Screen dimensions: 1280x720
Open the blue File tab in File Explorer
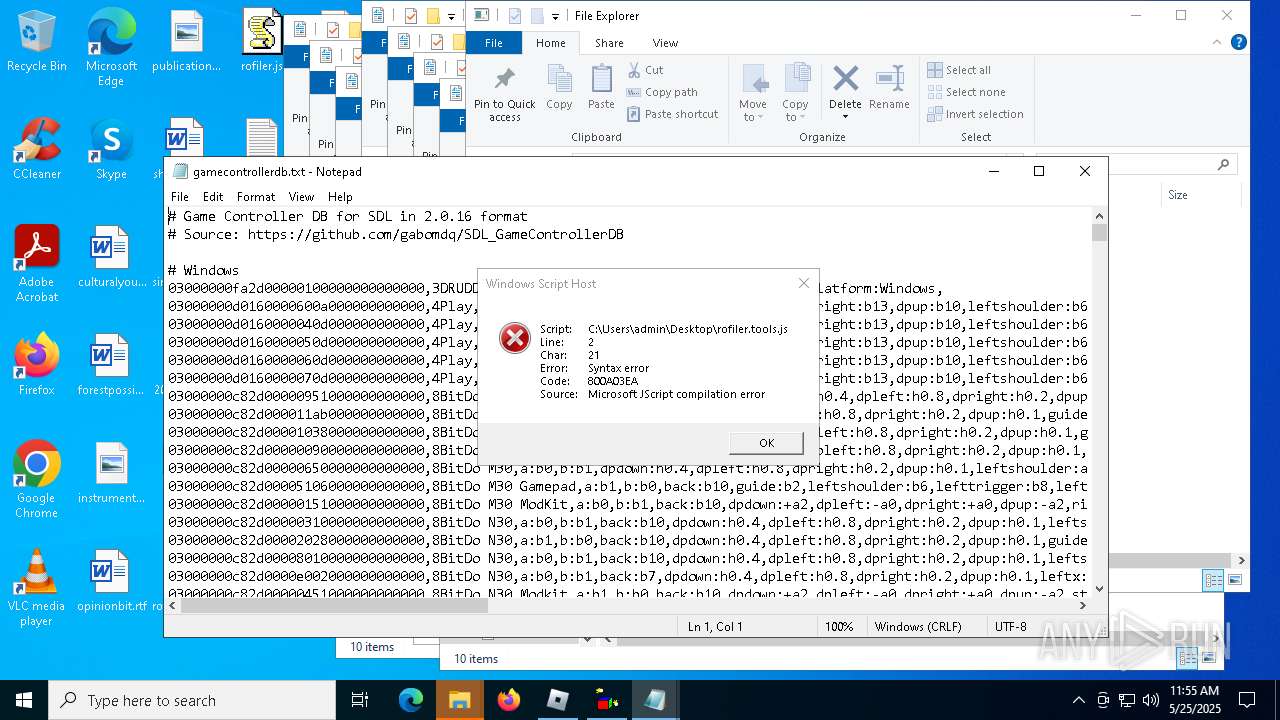tap(494, 43)
